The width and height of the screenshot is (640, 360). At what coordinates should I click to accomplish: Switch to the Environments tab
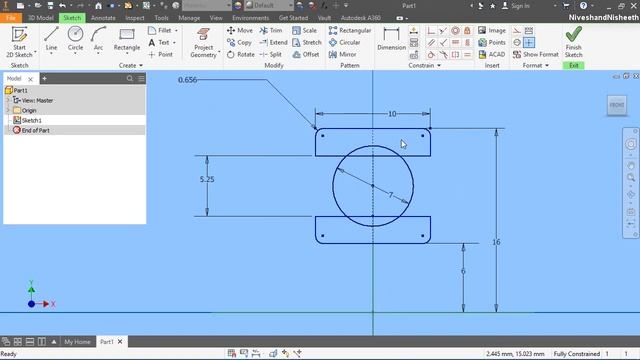251,18
